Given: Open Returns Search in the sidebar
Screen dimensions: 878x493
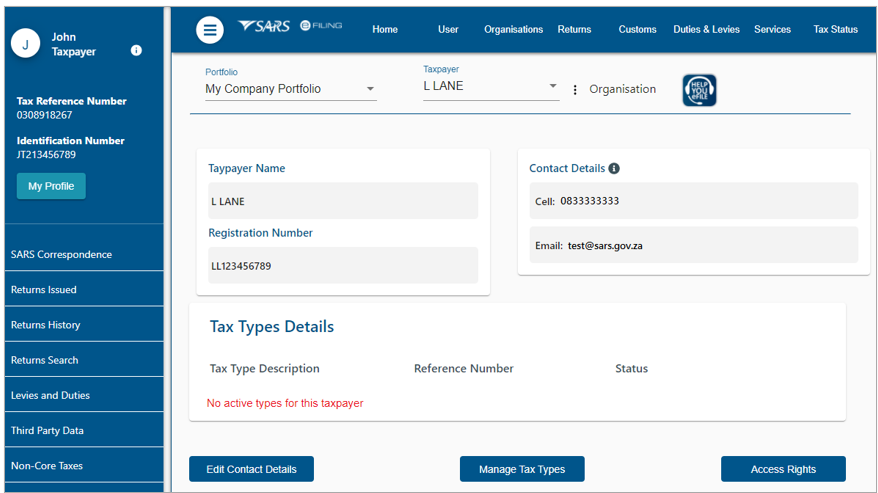Looking at the screenshot, I should [x=84, y=360].
